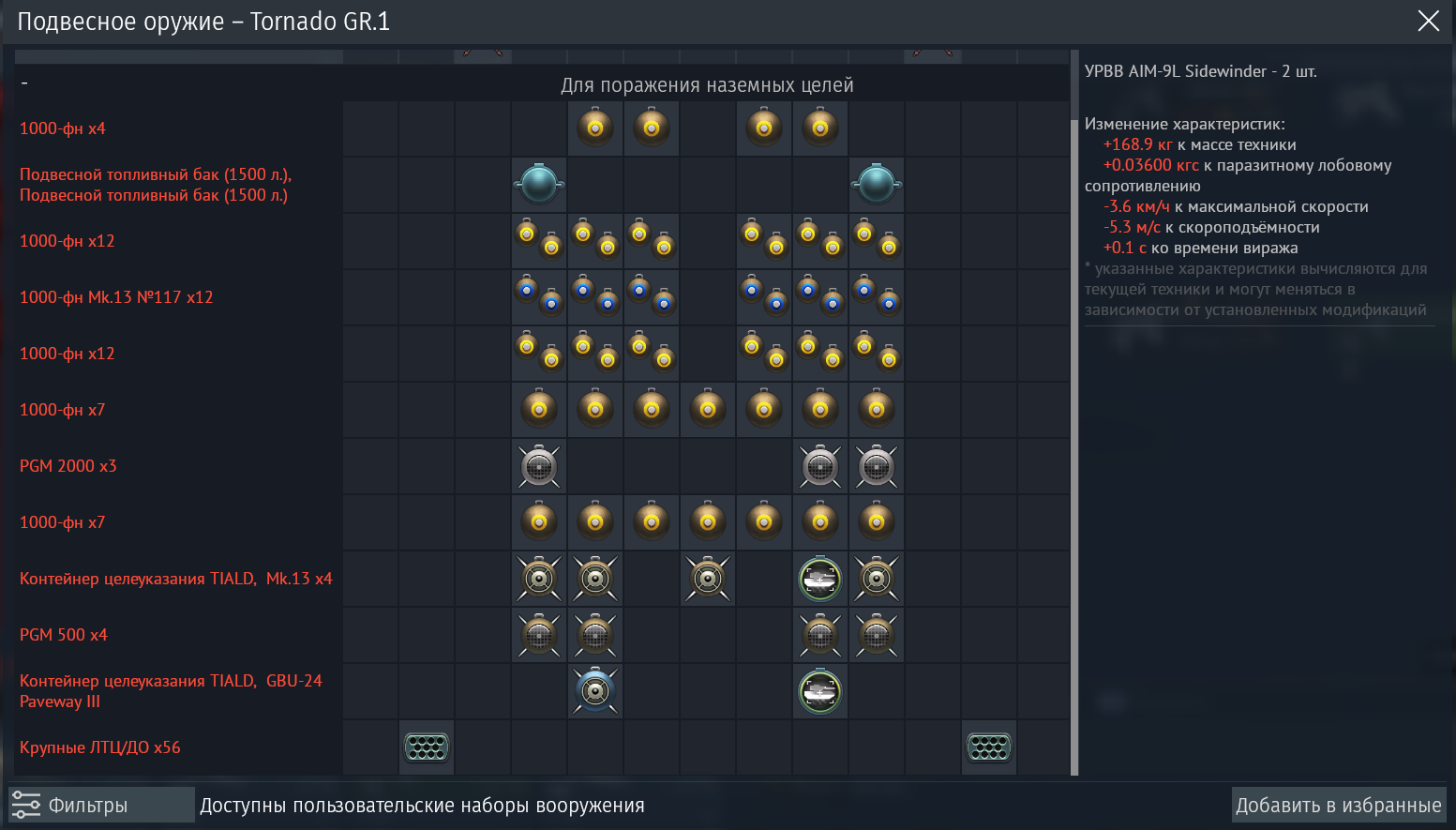Screen dimensions: 1456x830
Task: Select the PGM 500 x4 preset label
Action: (64, 635)
